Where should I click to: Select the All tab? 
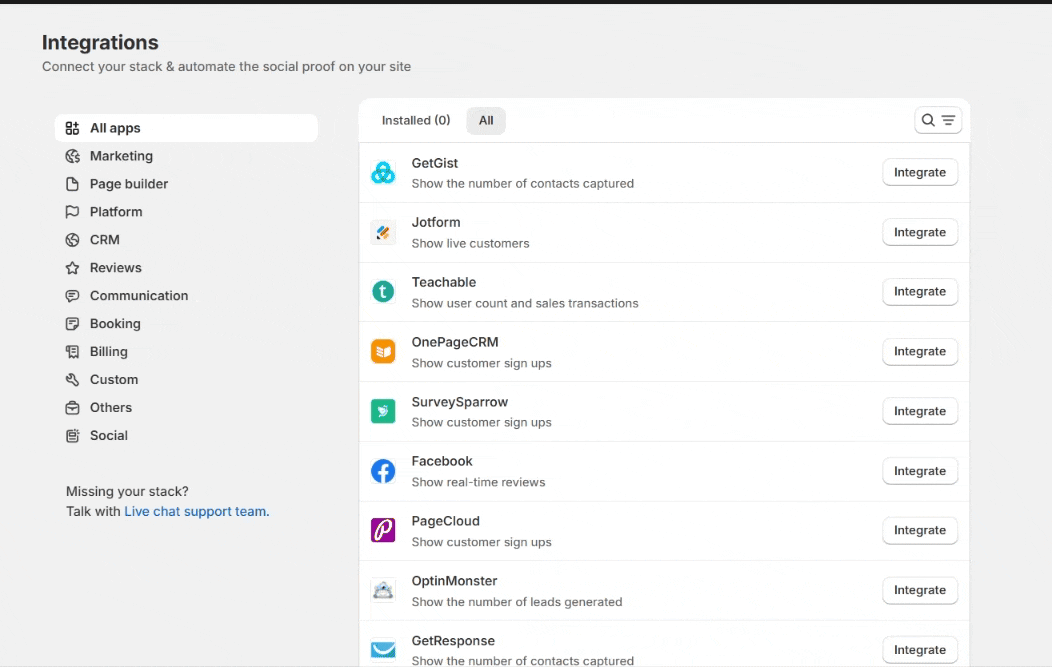[x=486, y=120]
